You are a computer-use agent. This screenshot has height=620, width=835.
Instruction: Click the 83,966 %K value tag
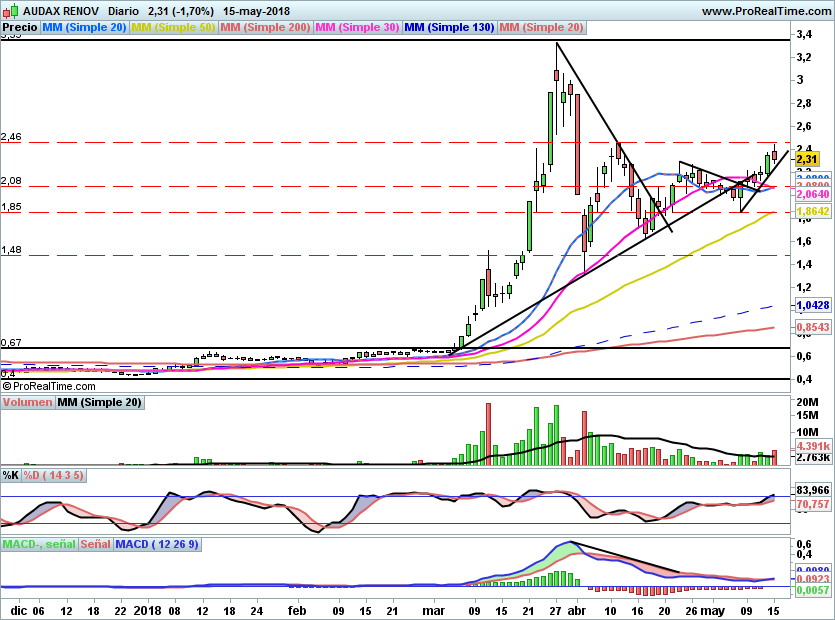[x=813, y=491]
